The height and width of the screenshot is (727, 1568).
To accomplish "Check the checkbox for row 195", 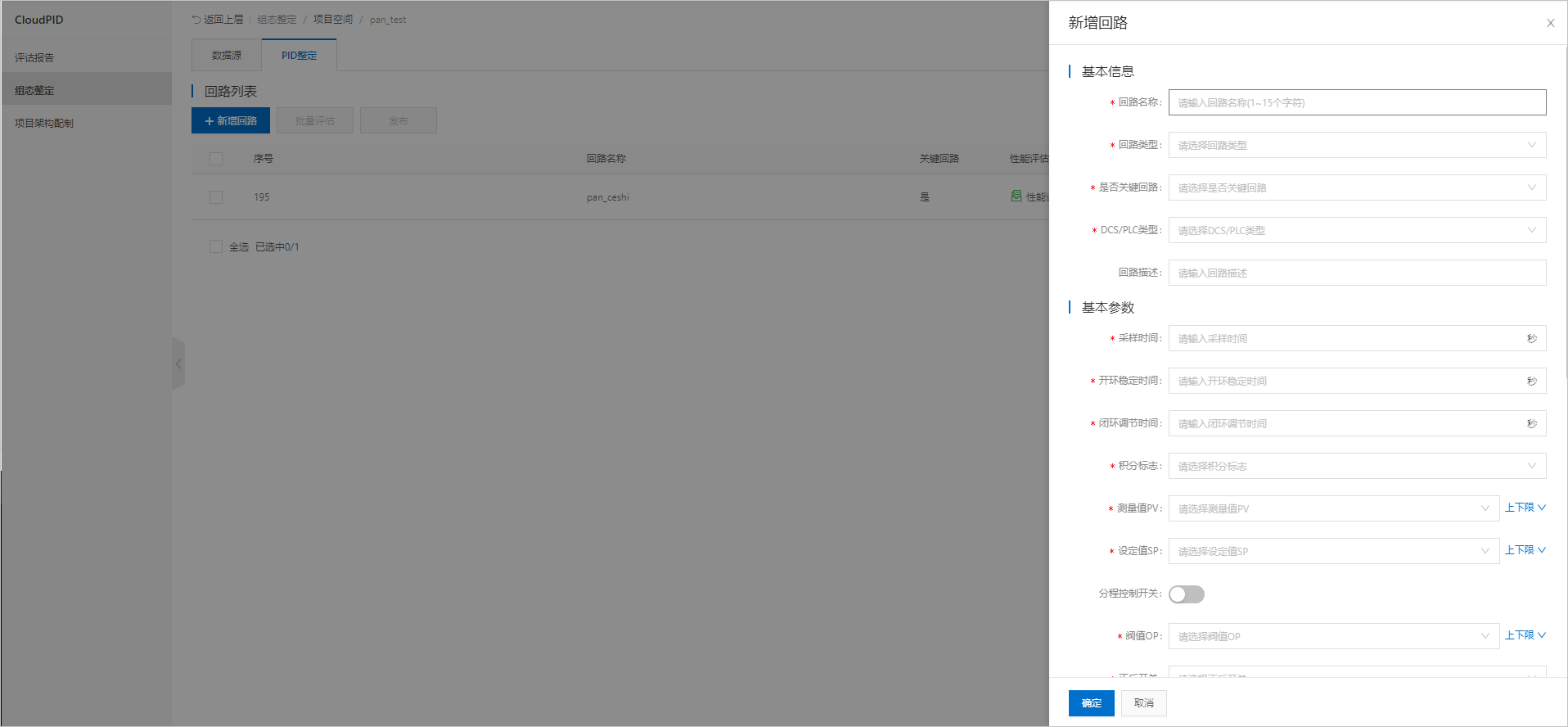I will point(216,197).
